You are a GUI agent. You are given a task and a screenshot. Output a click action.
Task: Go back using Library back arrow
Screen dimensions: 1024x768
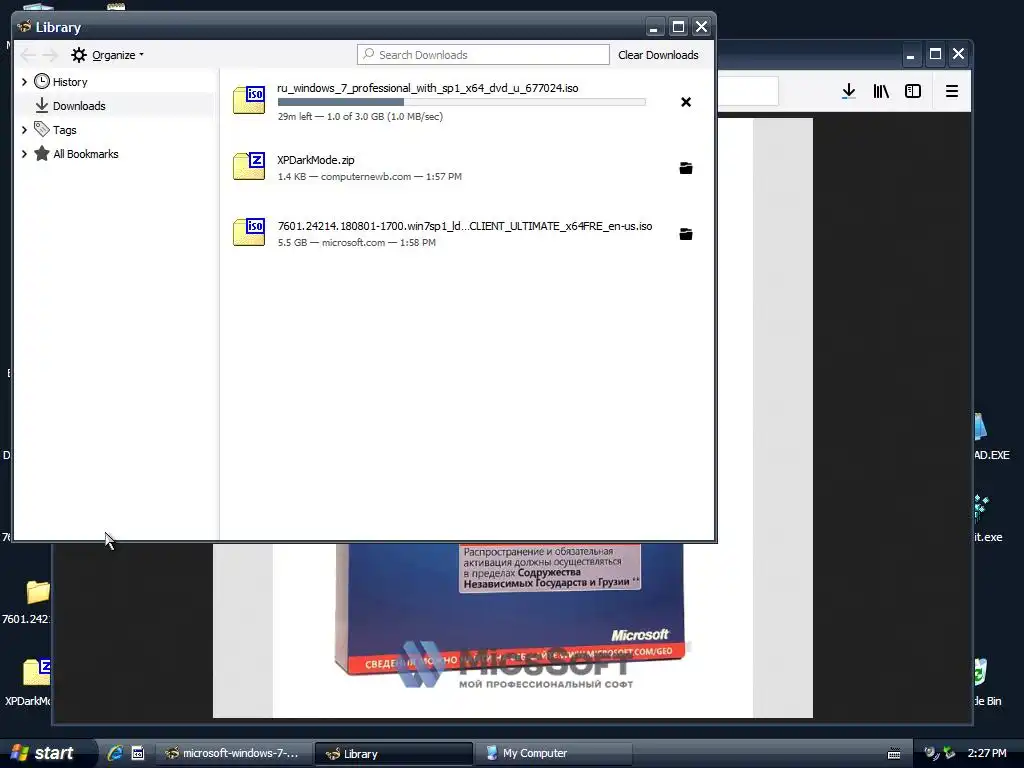(x=27, y=55)
